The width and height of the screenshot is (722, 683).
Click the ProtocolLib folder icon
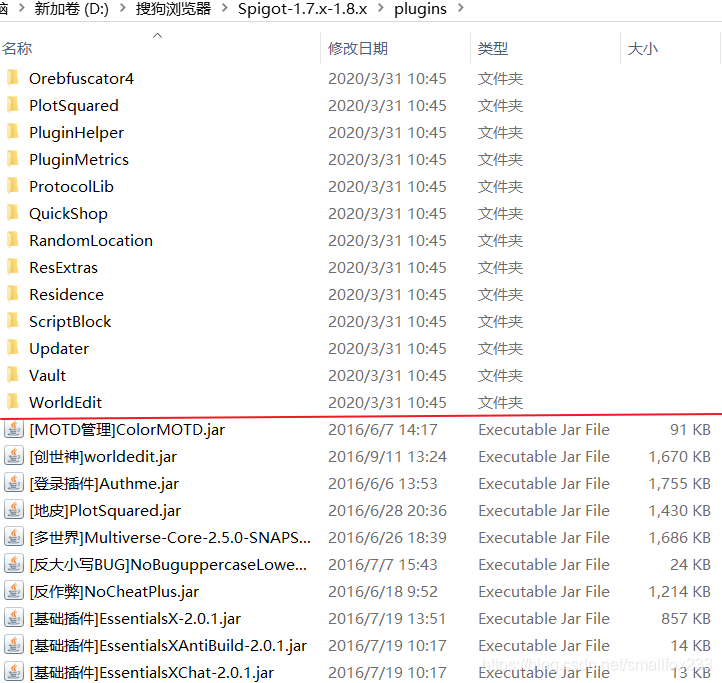tap(13, 186)
